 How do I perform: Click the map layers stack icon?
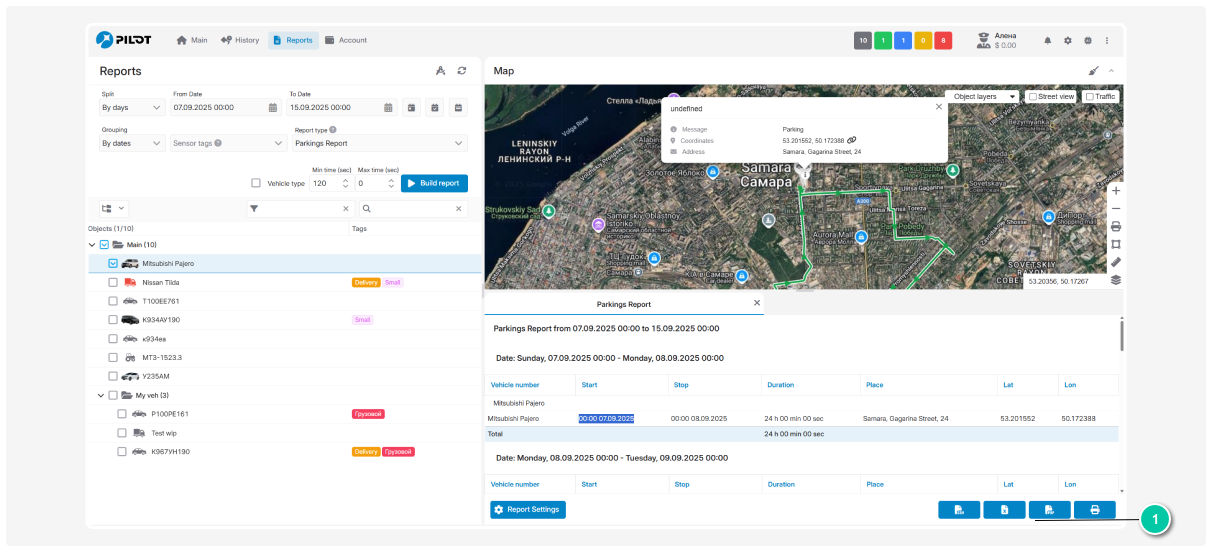1116,280
